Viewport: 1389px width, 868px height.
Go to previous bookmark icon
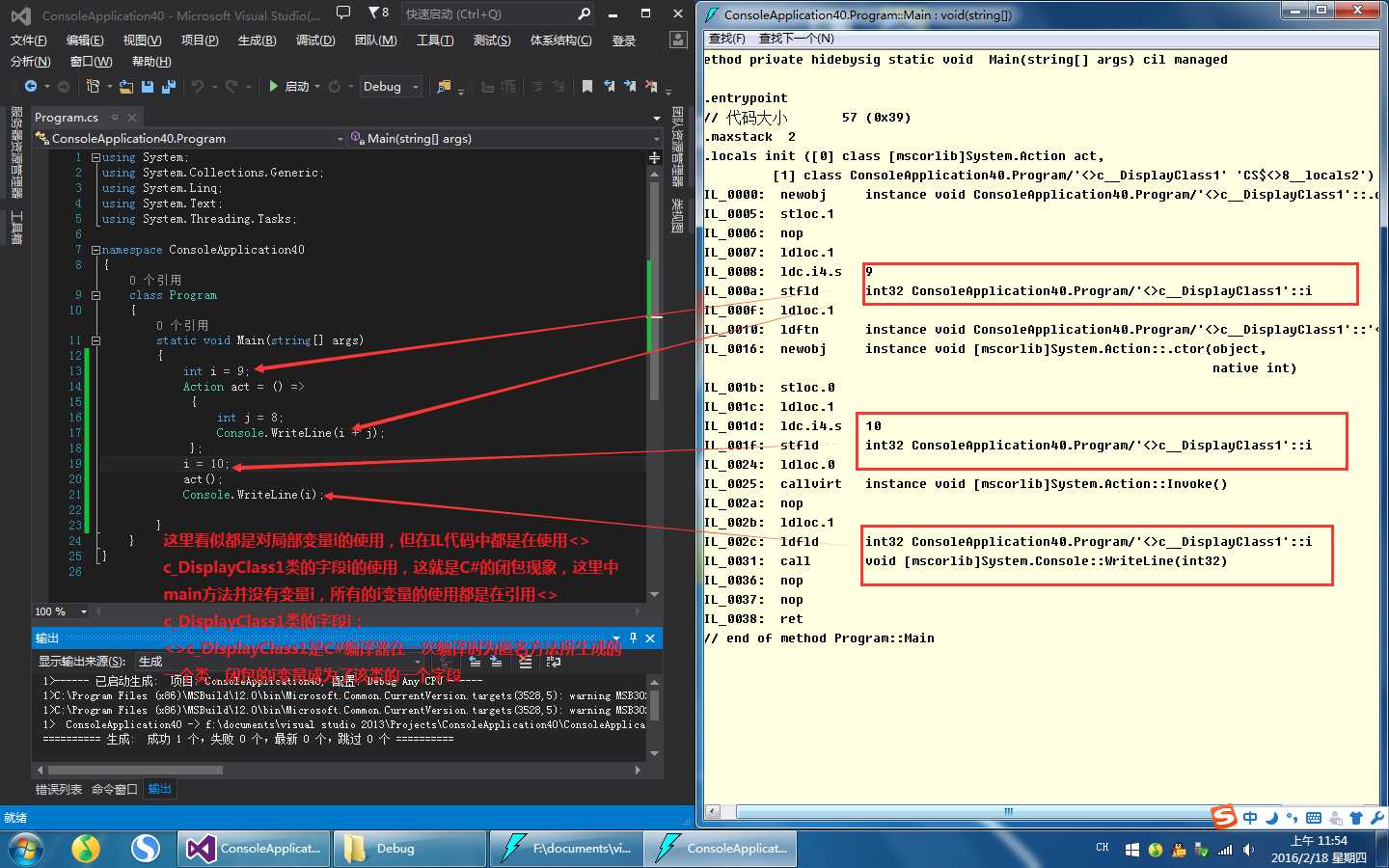[x=609, y=87]
